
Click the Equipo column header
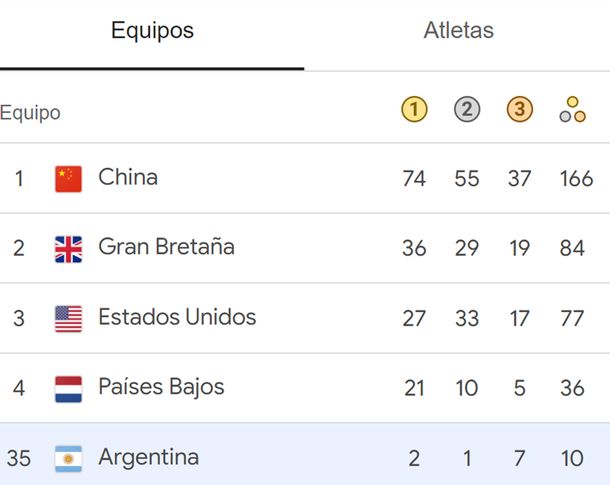[30, 113]
